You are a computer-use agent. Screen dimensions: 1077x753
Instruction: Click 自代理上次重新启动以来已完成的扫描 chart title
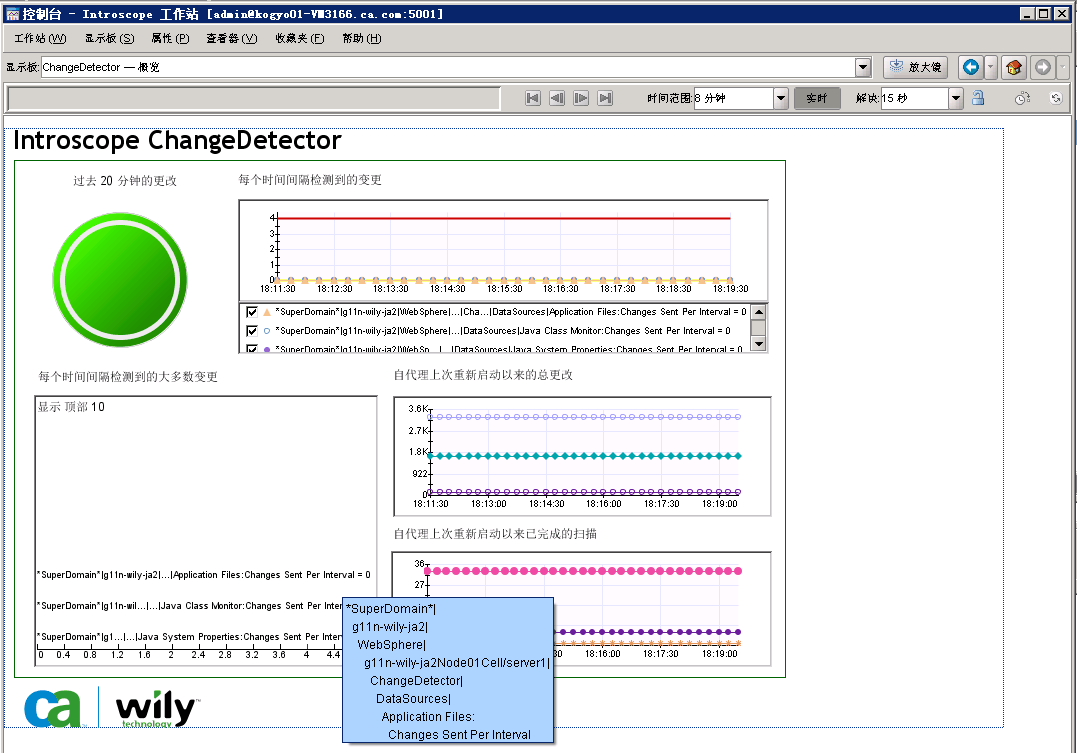click(495, 534)
